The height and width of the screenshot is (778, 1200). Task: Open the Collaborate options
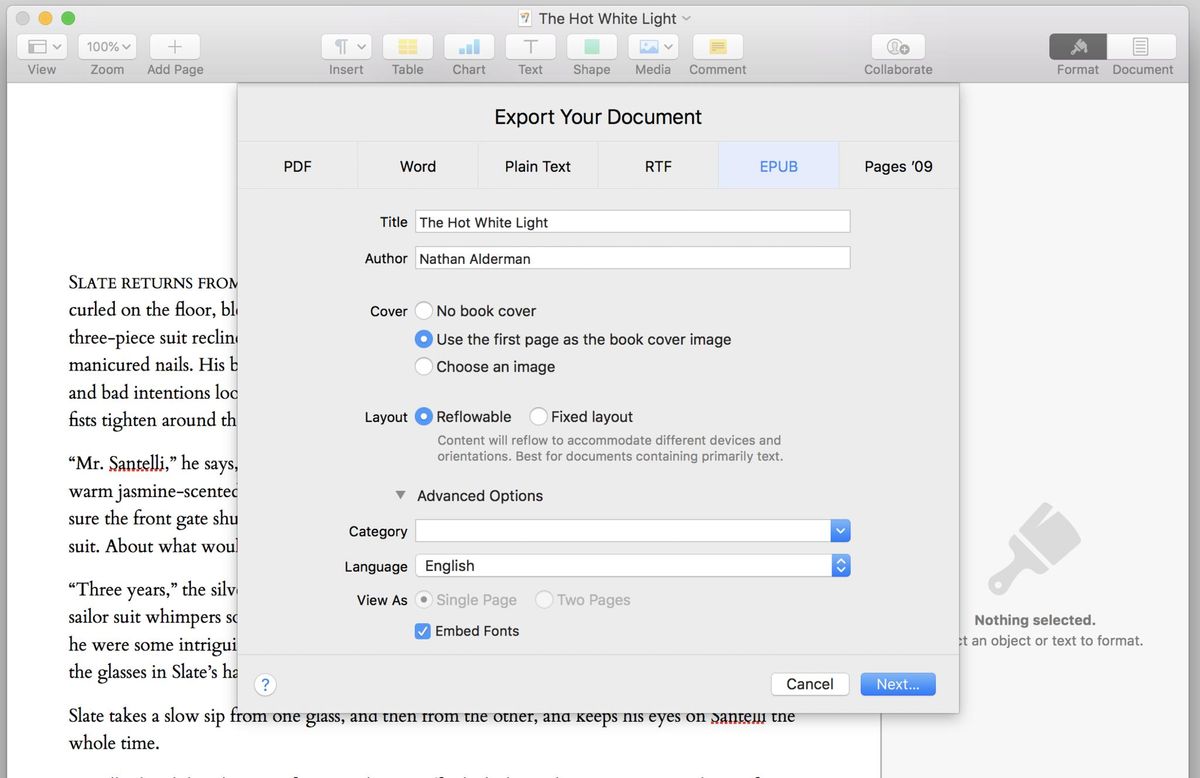click(897, 47)
